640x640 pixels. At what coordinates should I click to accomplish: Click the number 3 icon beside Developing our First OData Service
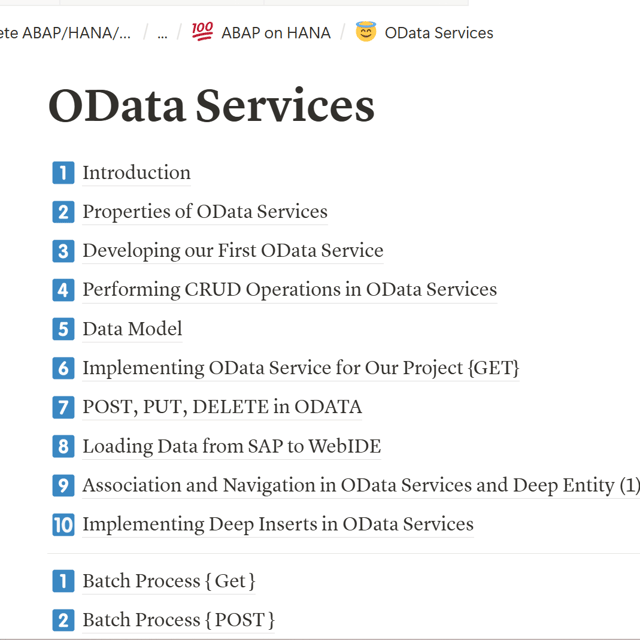coord(63,251)
